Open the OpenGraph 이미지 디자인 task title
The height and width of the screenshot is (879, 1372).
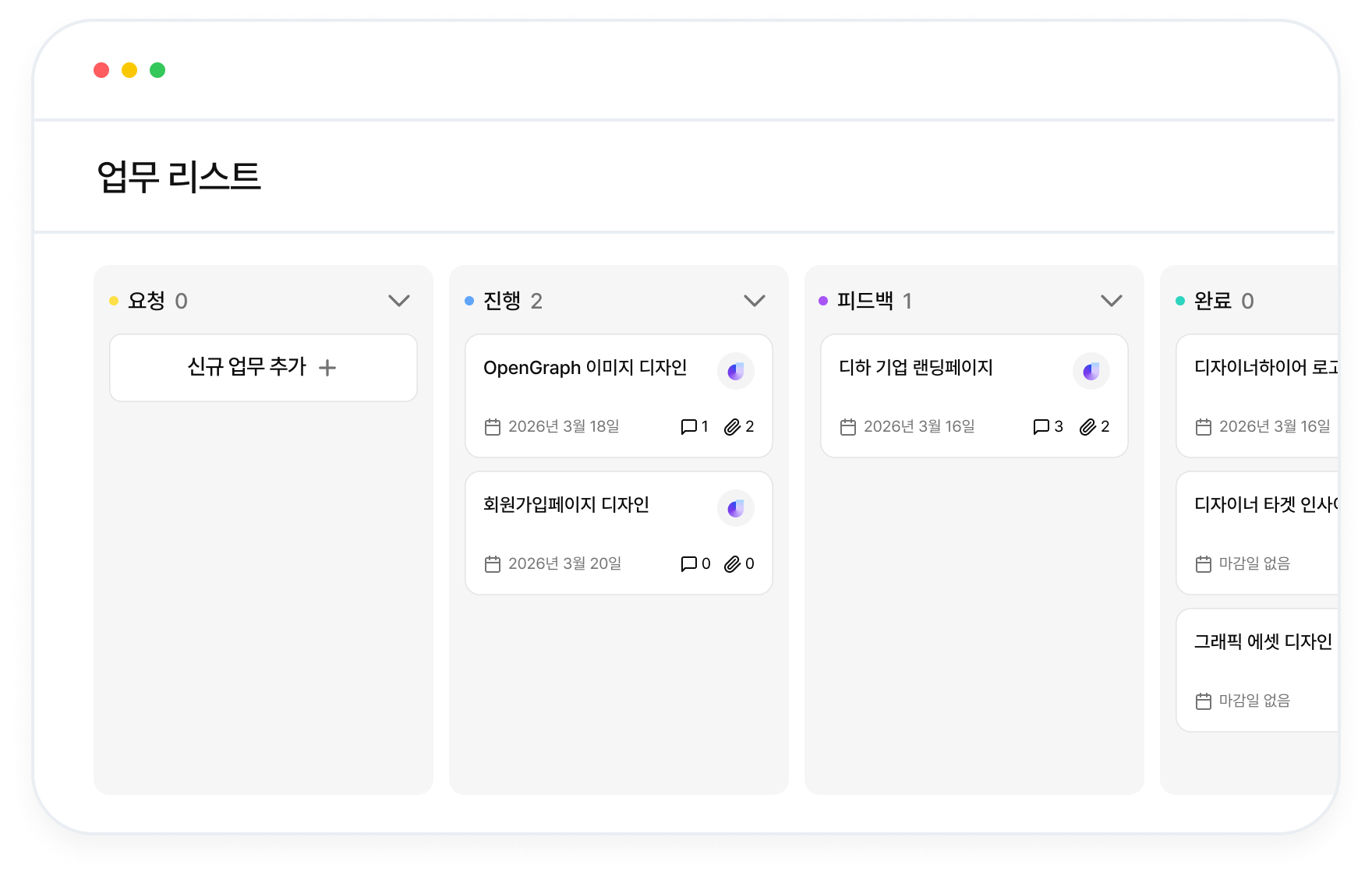coord(585,367)
